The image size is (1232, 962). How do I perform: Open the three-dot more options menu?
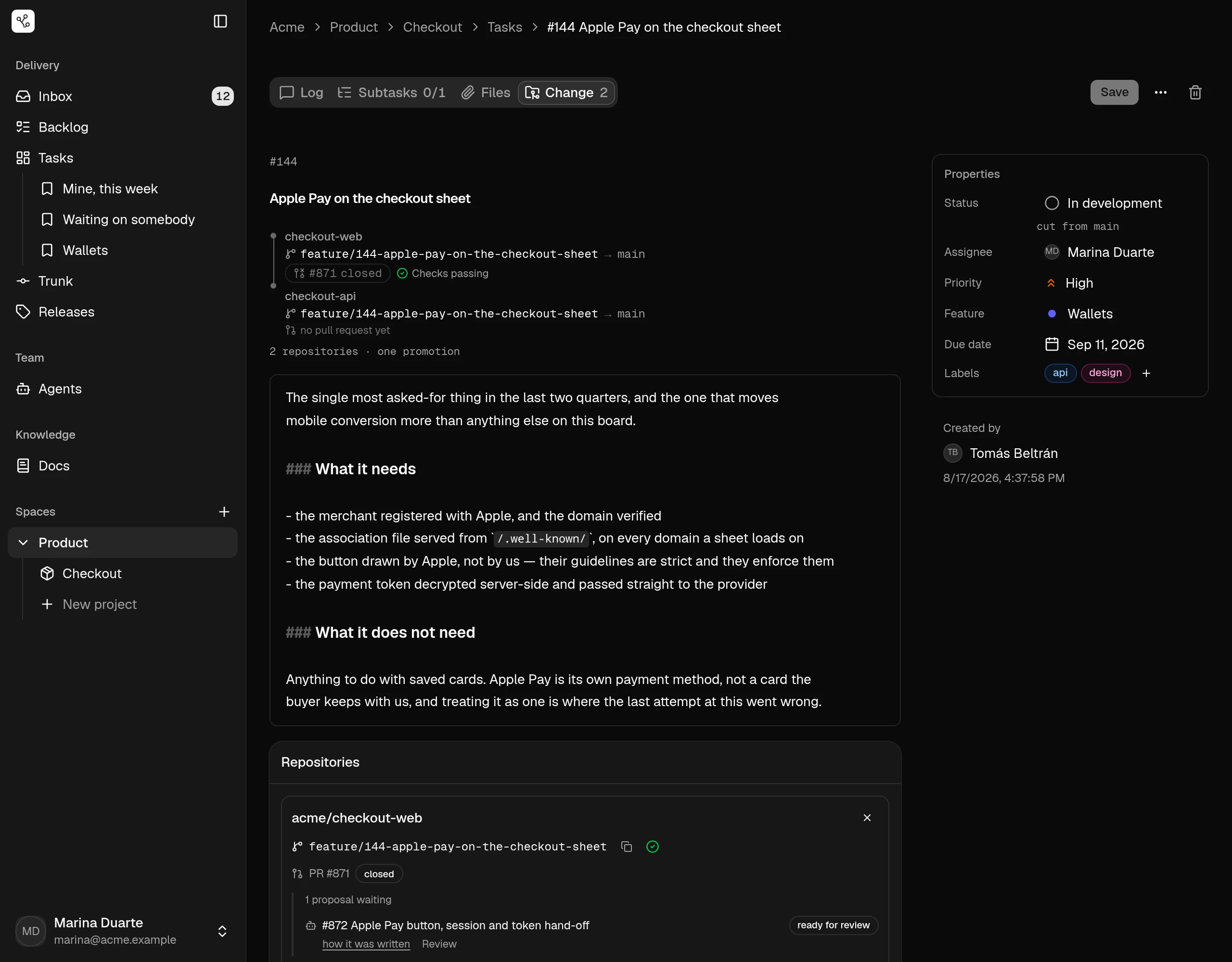coord(1160,92)
